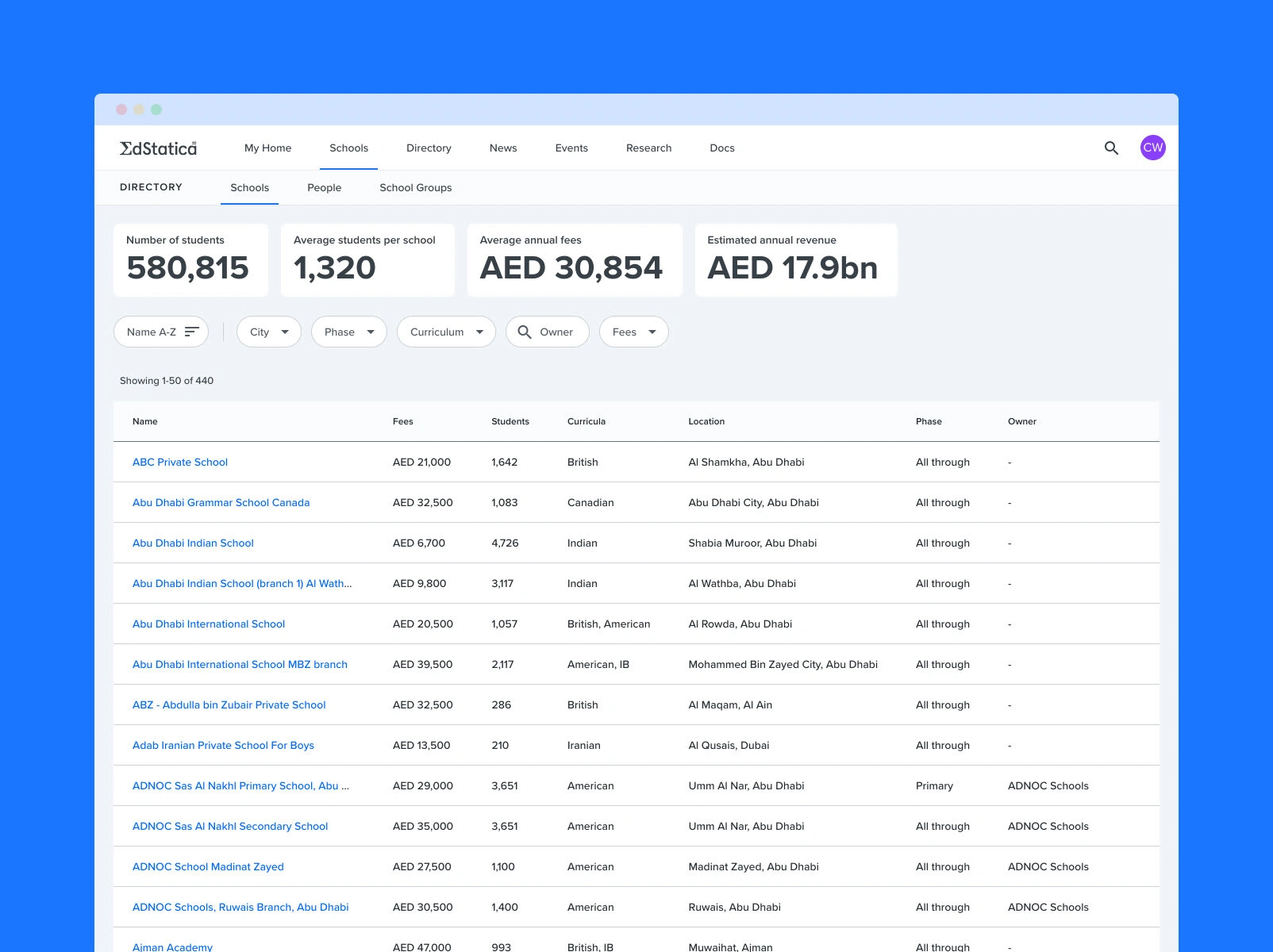Click the Students column header
Image resolution: width=1273 pixels, height=952 pixels.
tap(510, 421)
